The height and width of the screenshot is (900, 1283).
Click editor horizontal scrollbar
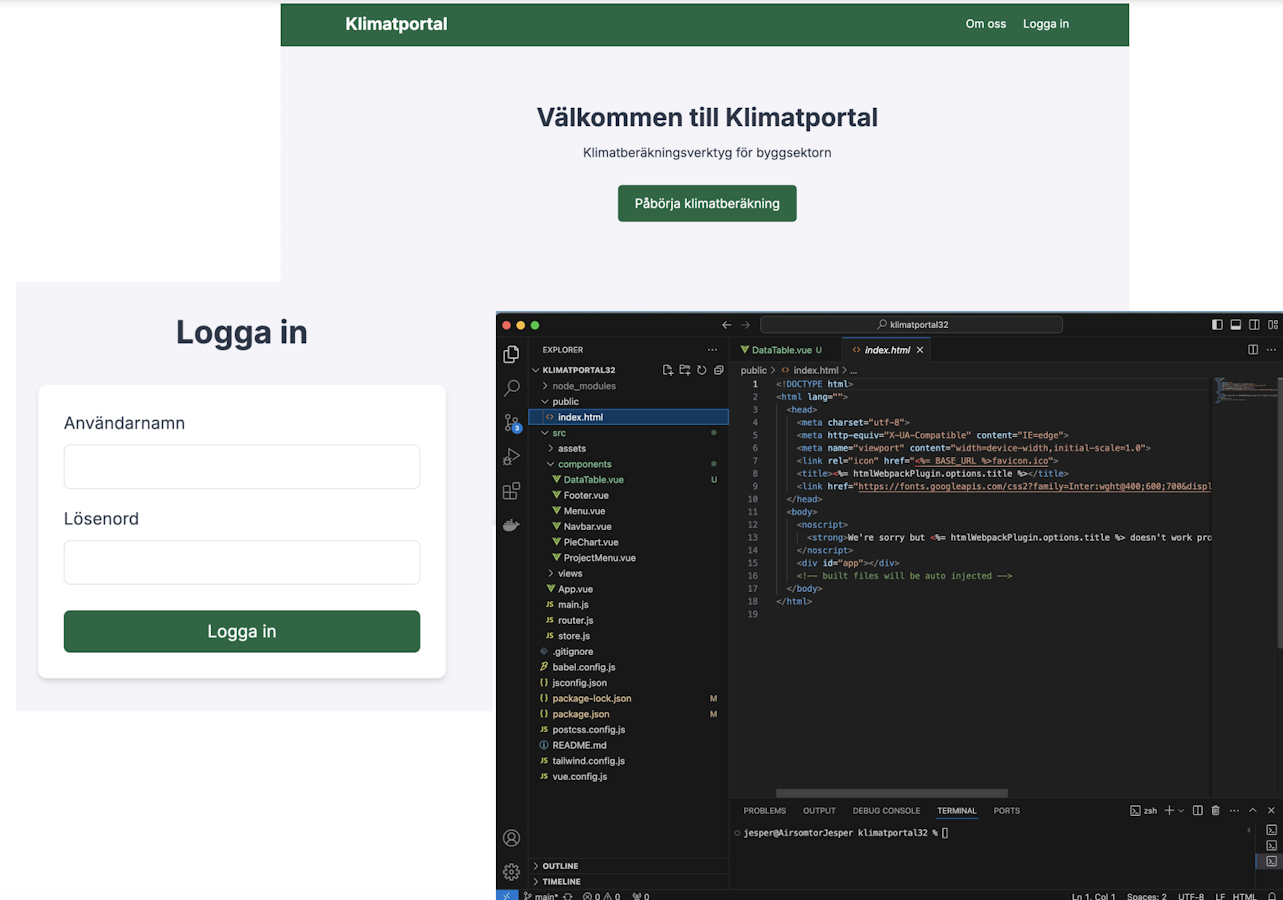click(892, 793)
